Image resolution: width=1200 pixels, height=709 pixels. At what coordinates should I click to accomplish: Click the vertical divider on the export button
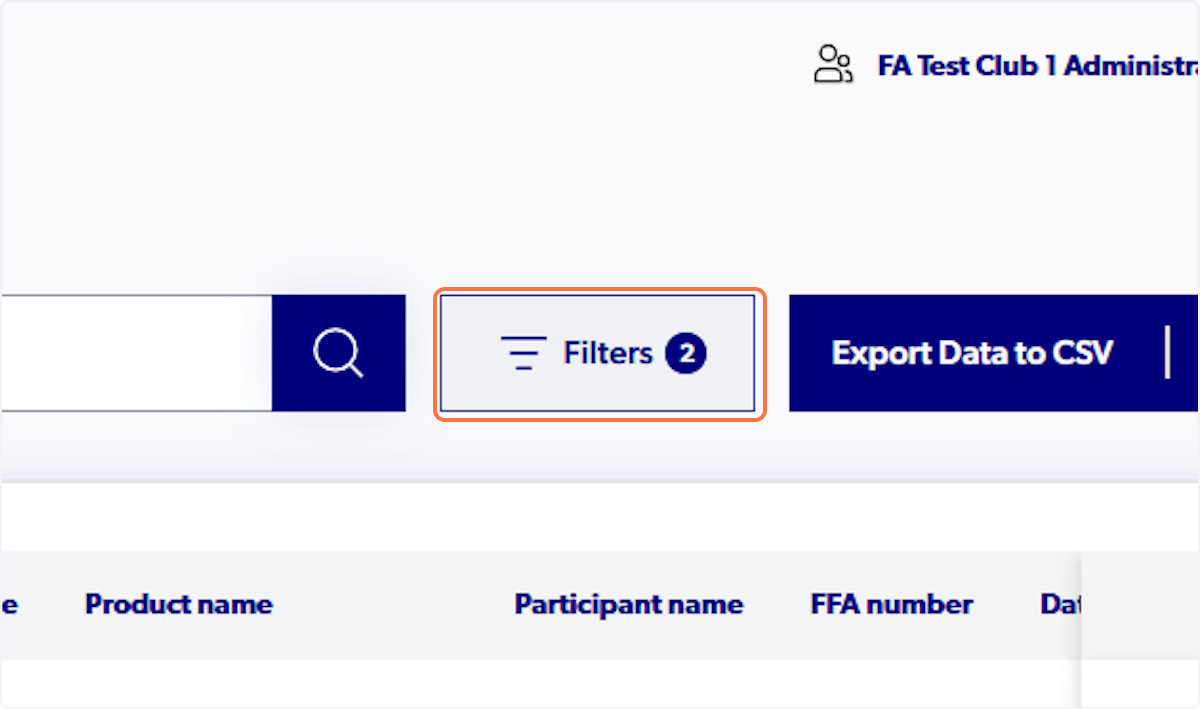tap(1168, 352)
